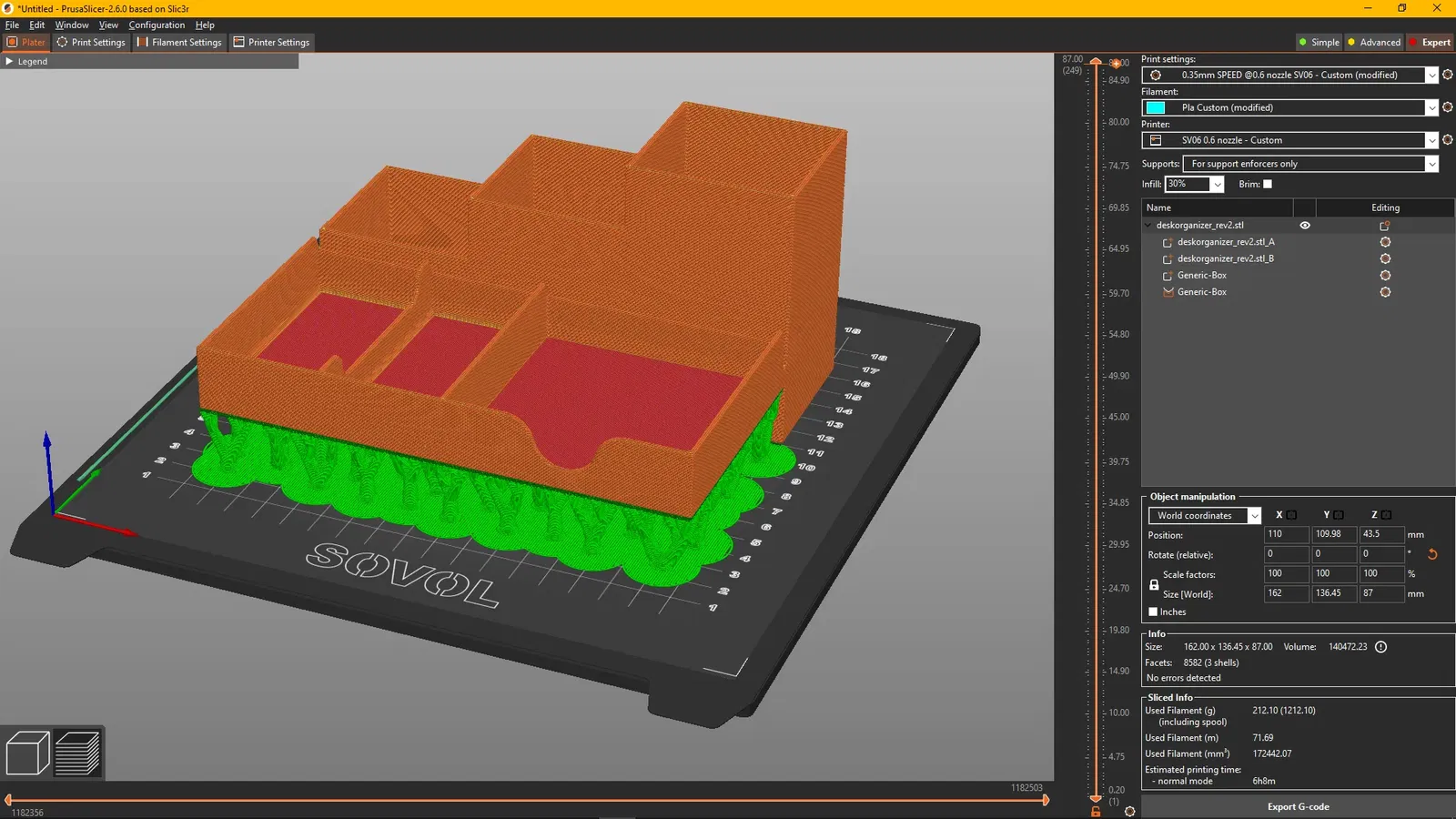Switch to Simple mode
This screenshot has height=819, width=1456.
click(1319, 43)
